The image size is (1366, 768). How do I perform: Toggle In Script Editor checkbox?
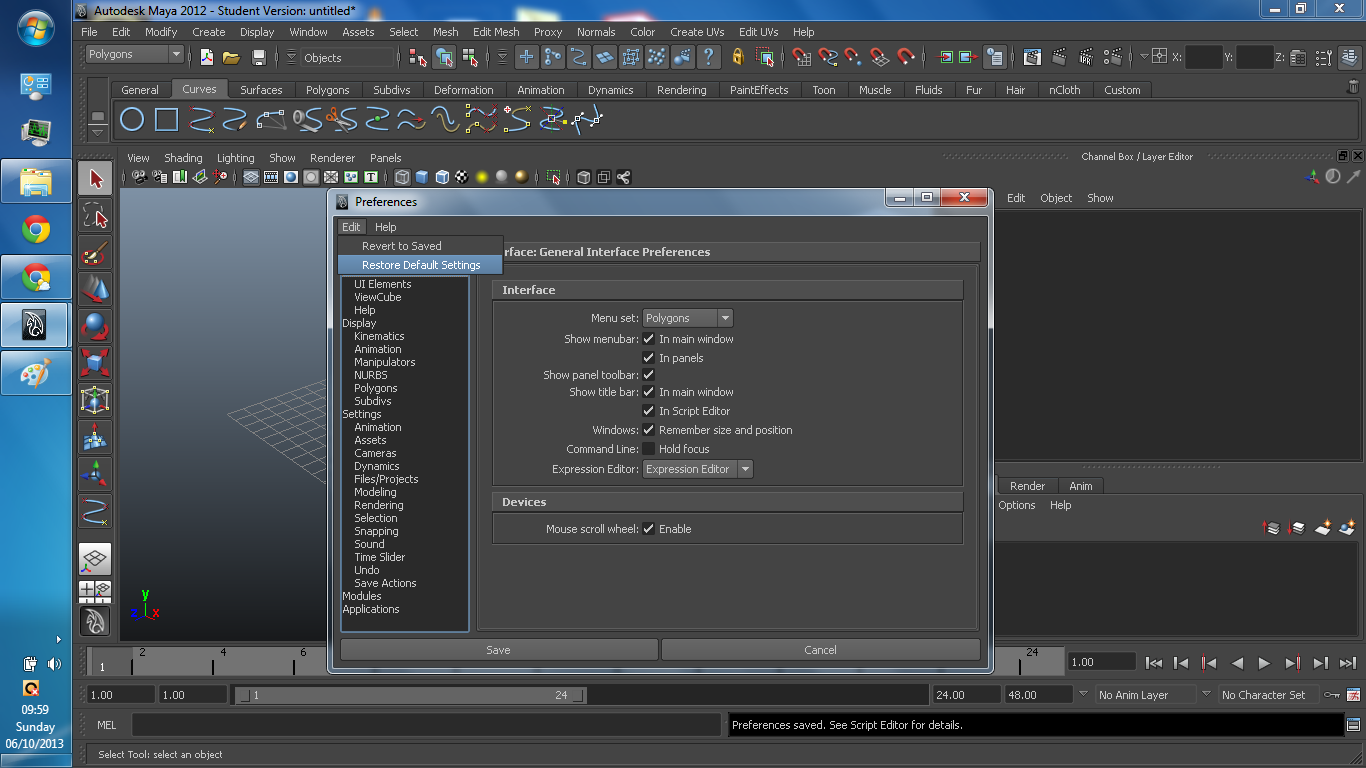(648, 411)
